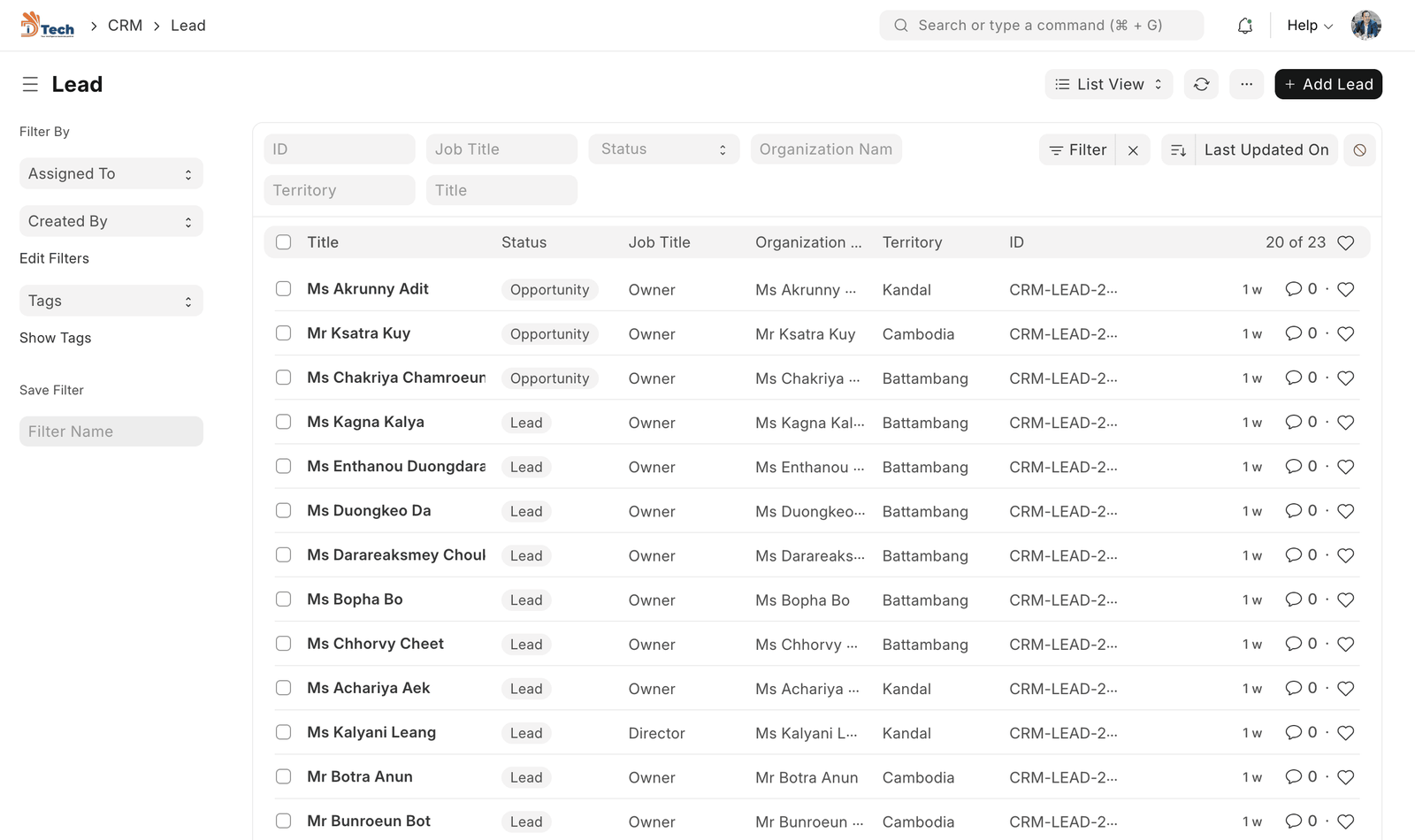
Task: Click the Edit Filters link
Action: [x=54, y=258]
